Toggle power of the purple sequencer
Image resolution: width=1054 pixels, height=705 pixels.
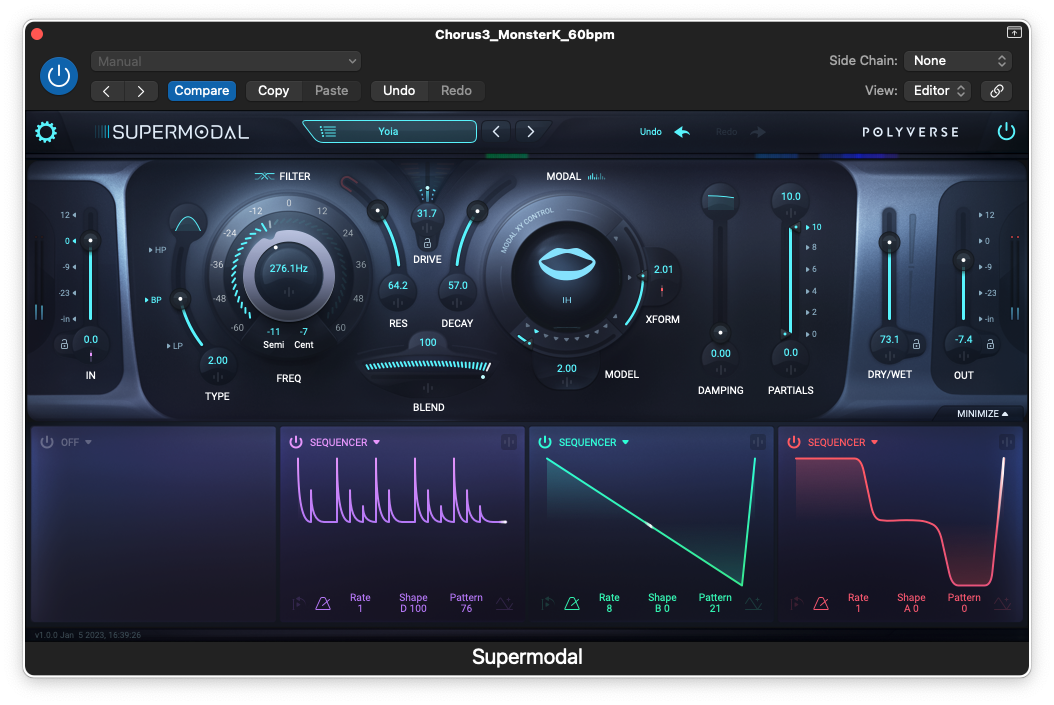coord(296,442)
